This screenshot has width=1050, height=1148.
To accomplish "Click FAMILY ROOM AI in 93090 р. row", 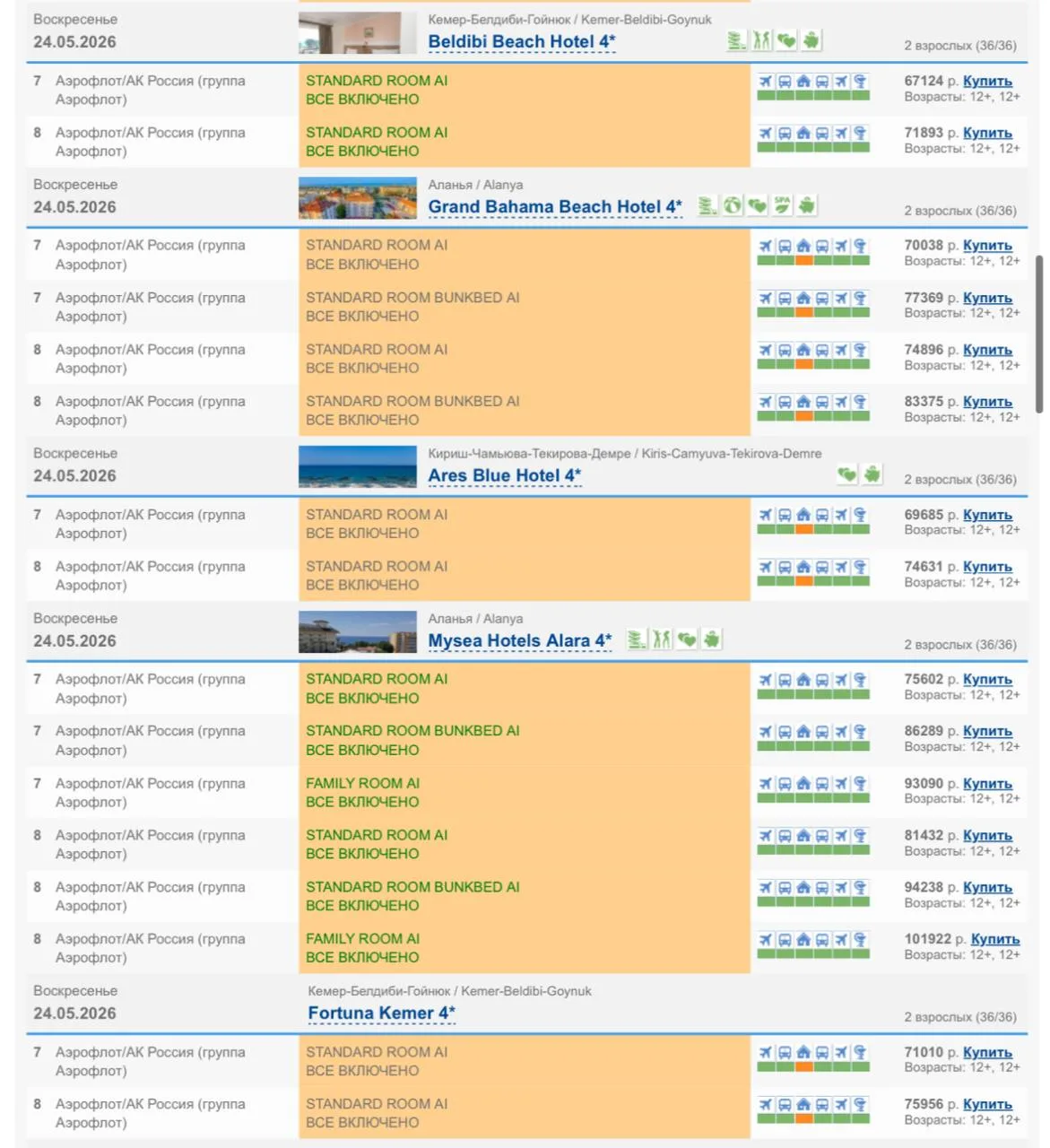I will (362, 784).
